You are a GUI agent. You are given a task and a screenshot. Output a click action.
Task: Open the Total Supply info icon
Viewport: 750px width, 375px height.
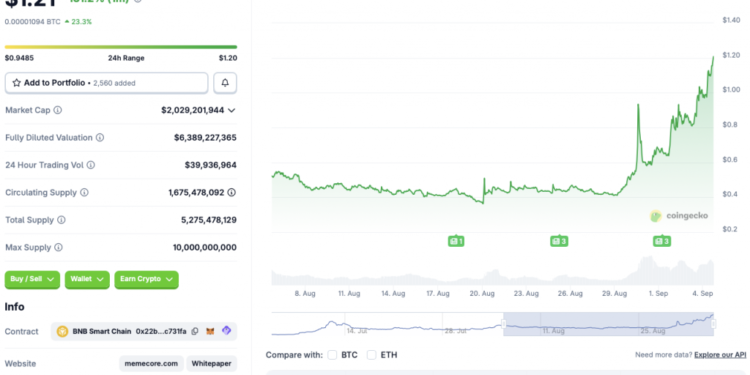pyautogui.click(x=61, y=220)
